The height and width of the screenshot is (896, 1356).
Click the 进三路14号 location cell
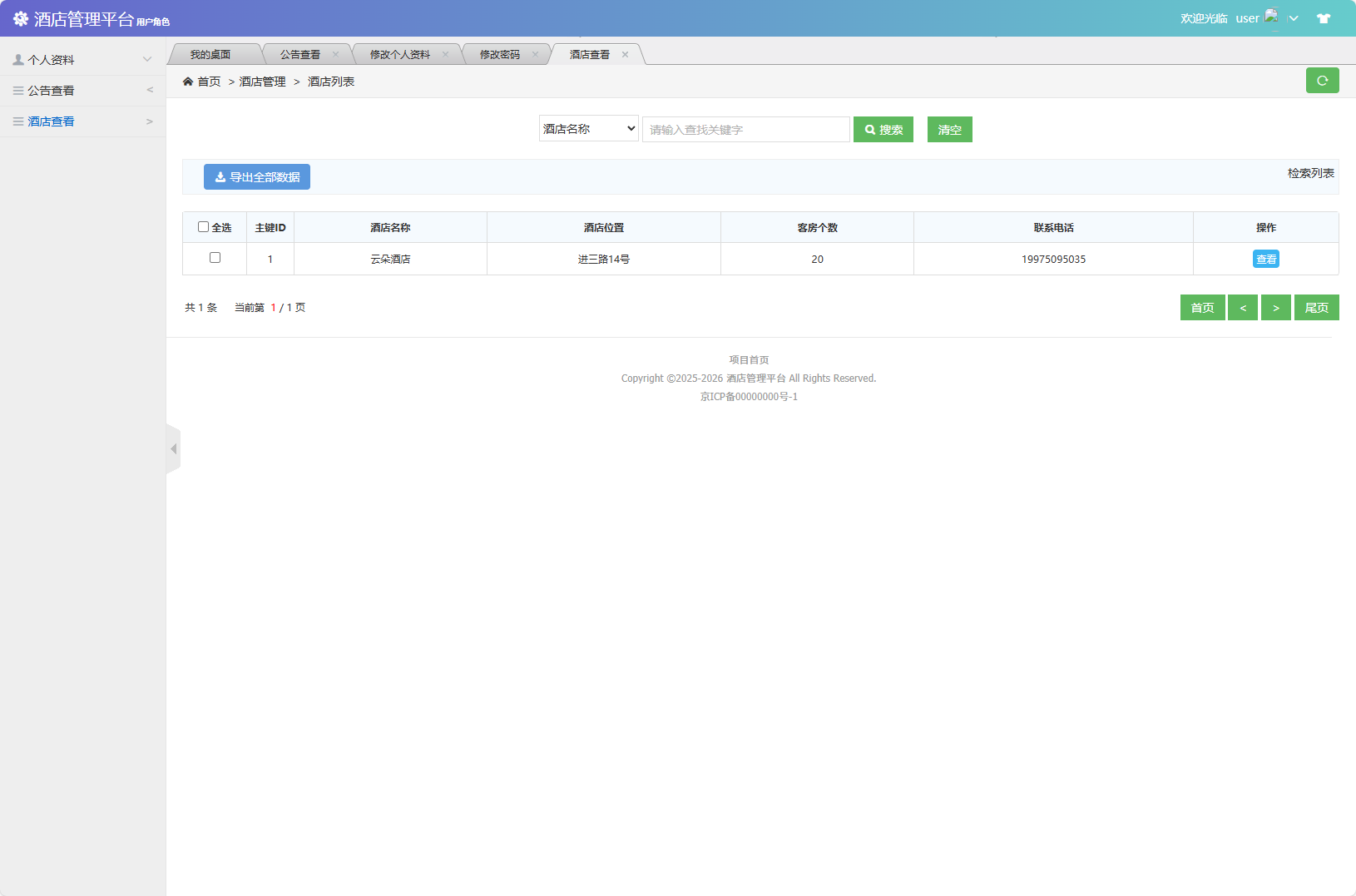pyautogui.click(x=604, y=260)
